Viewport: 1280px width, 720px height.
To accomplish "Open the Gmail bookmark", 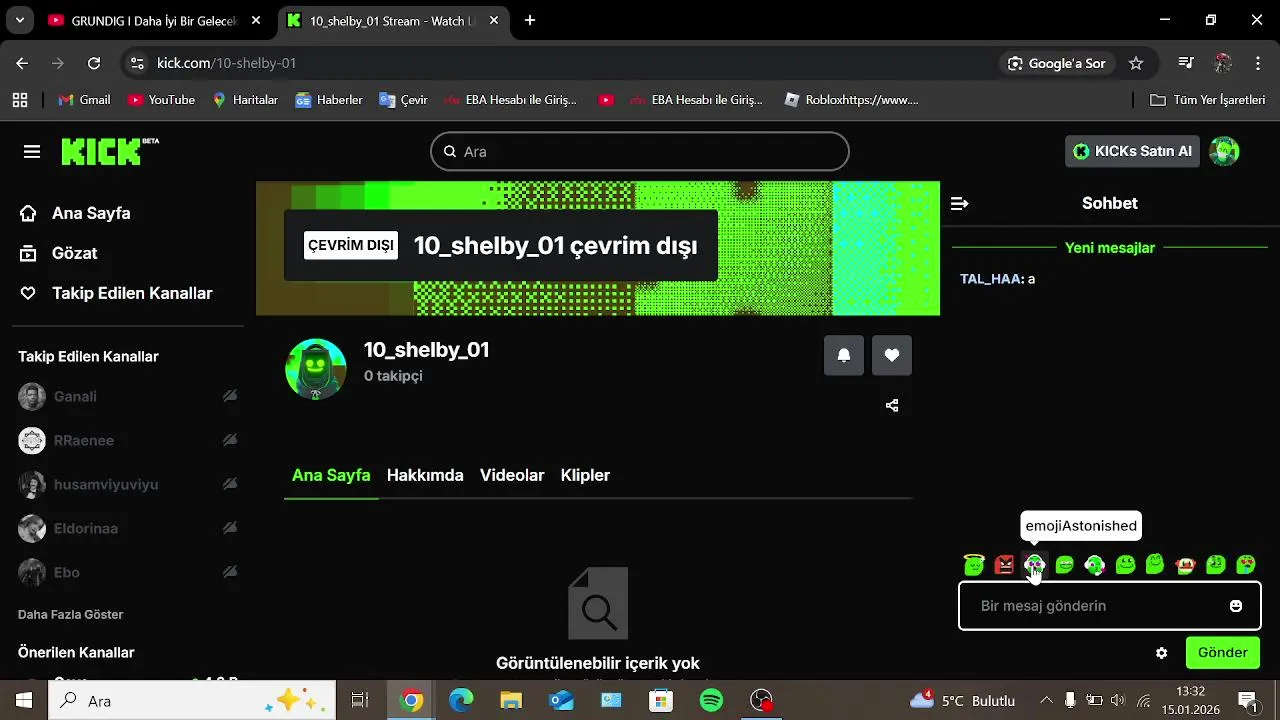I will click(x=85, y=100).
